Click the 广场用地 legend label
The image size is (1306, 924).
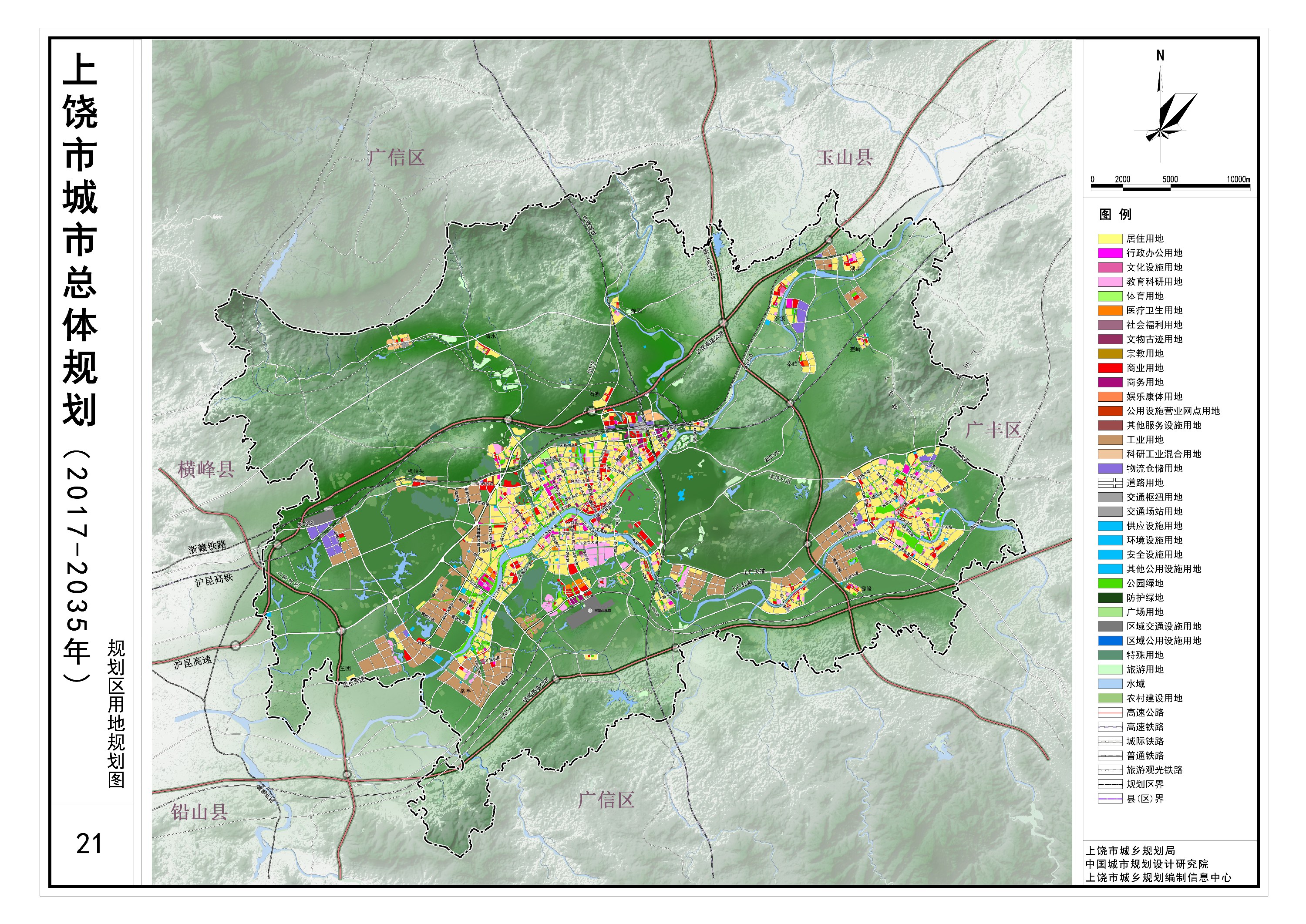[1145, 612]
